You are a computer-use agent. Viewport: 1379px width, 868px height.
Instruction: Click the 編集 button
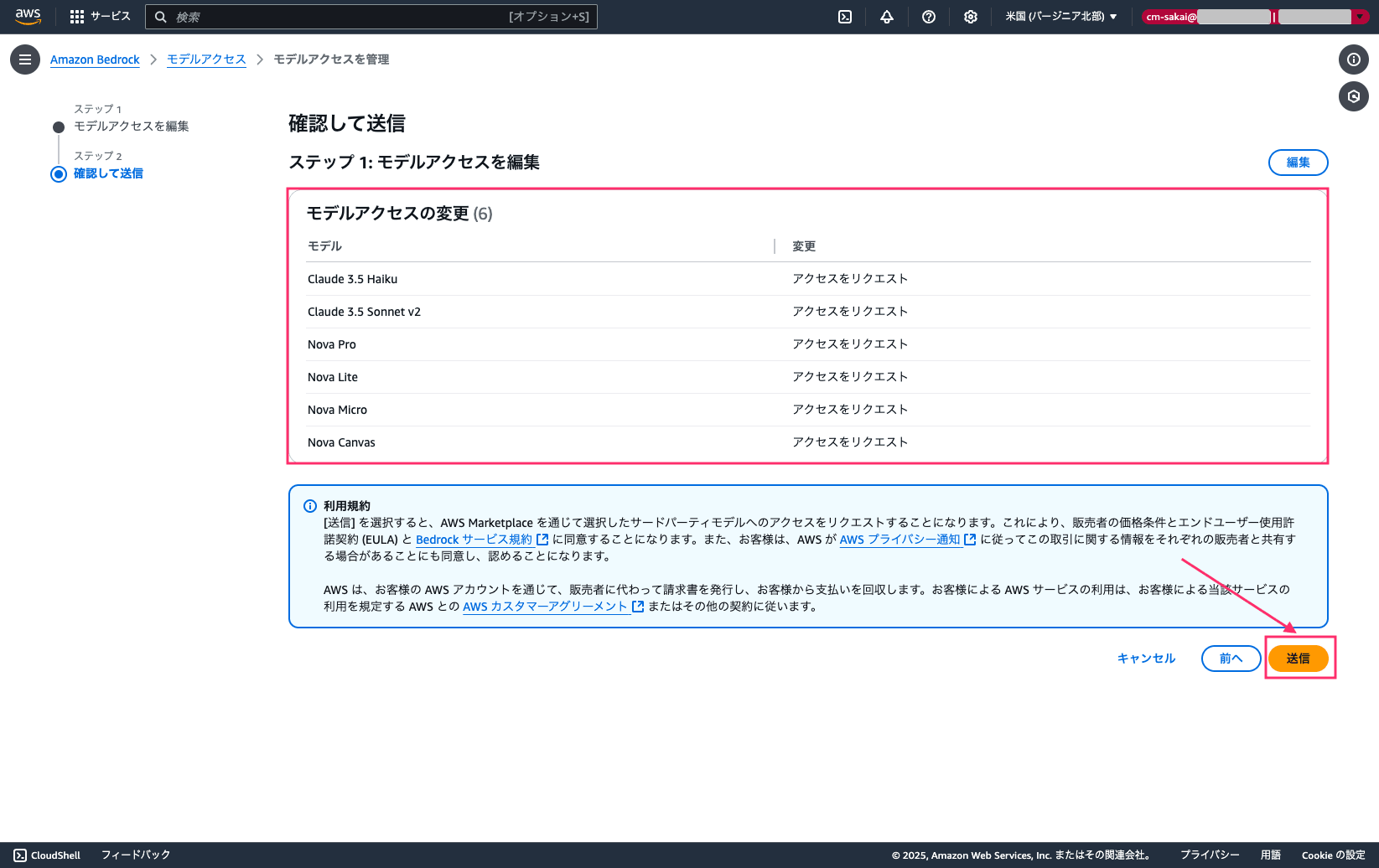point(1298,163)
